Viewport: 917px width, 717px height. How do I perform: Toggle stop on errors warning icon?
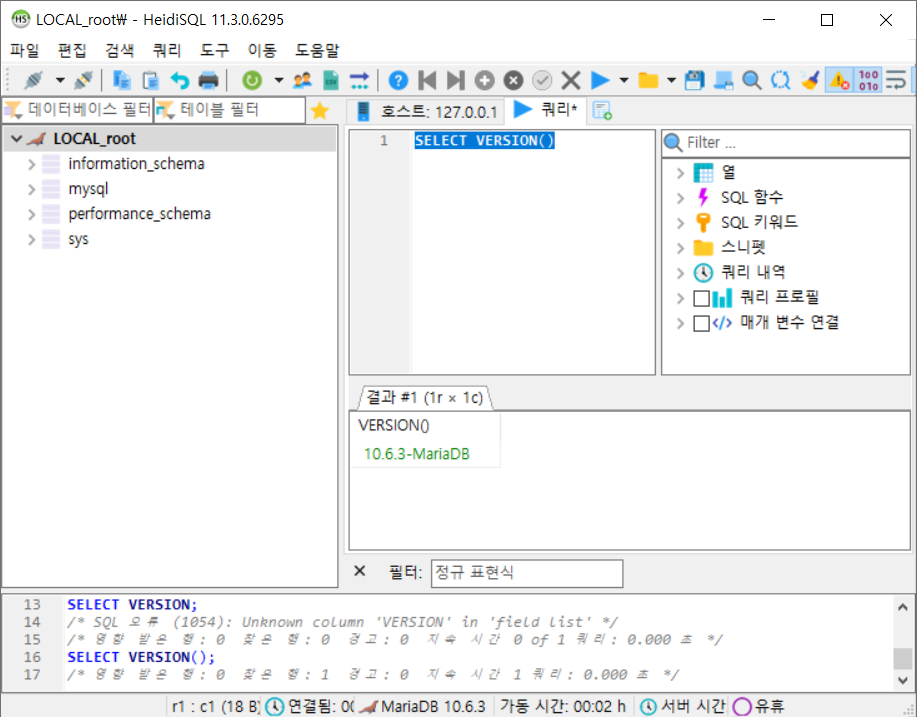839,80
